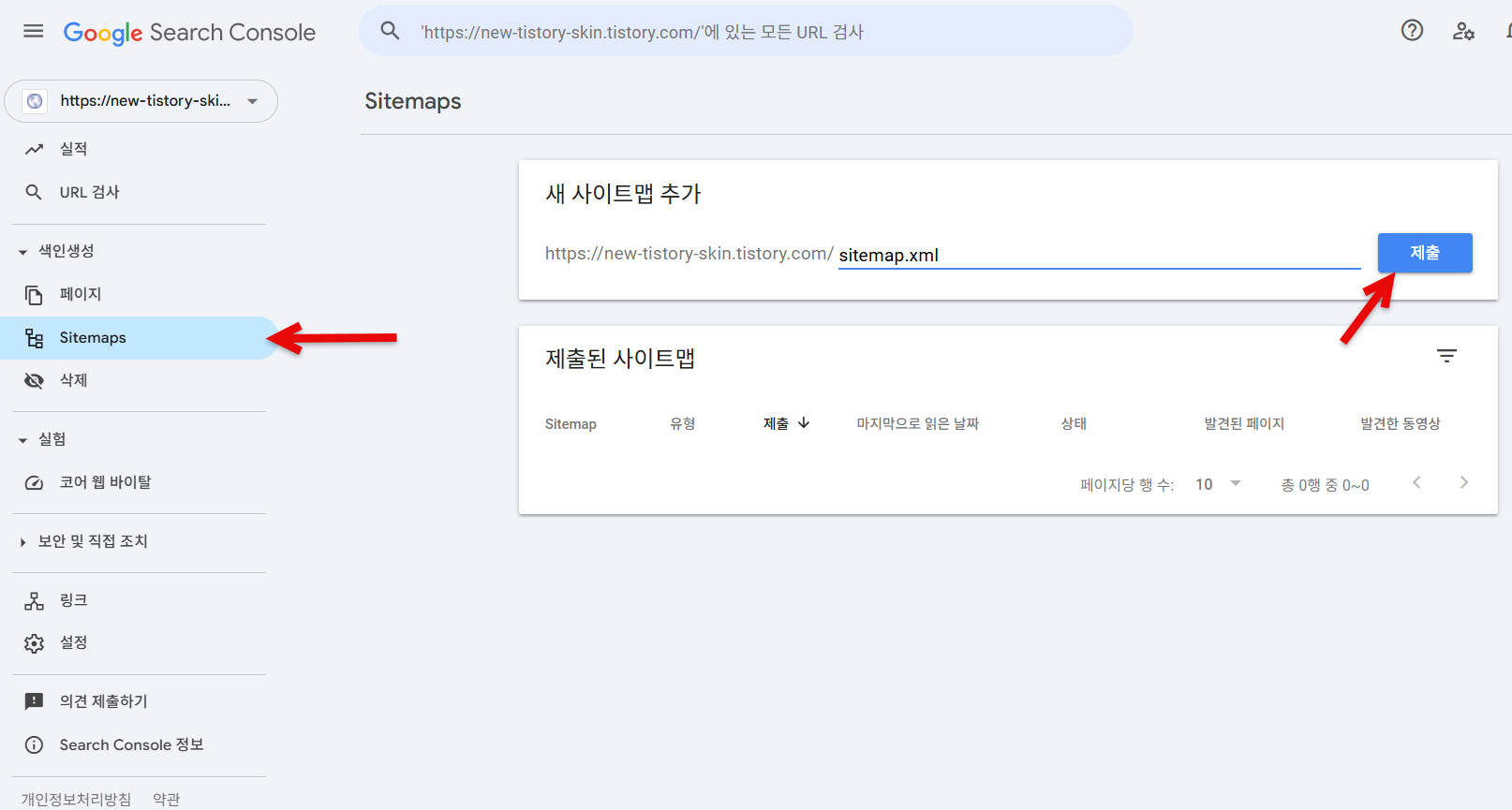Open the rows per page dropdown
Screen dimensions: 1512x810
(x=1218, y=484)
